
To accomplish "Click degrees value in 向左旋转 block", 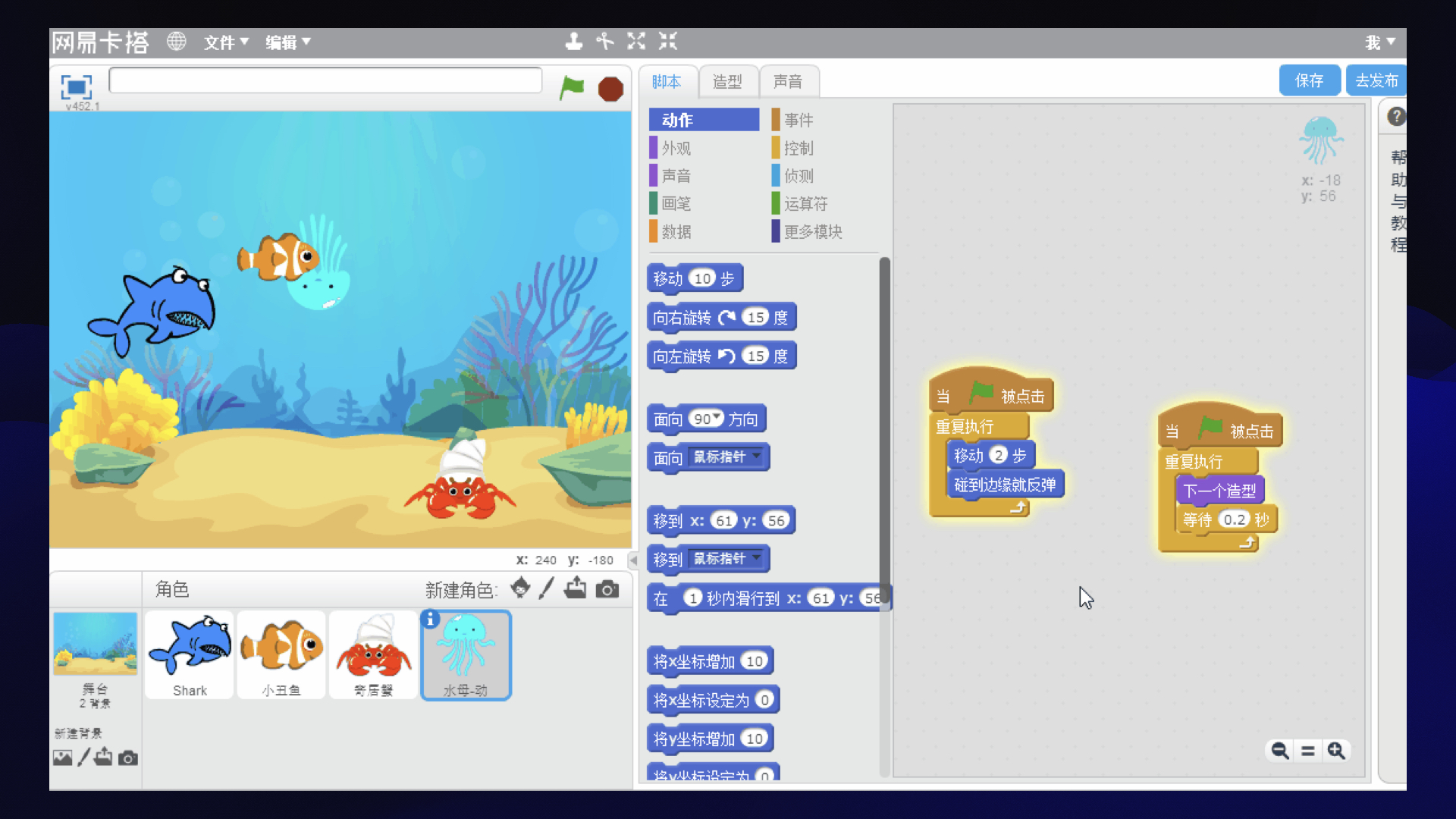I will pyautogui.click(x=755, y=356).
